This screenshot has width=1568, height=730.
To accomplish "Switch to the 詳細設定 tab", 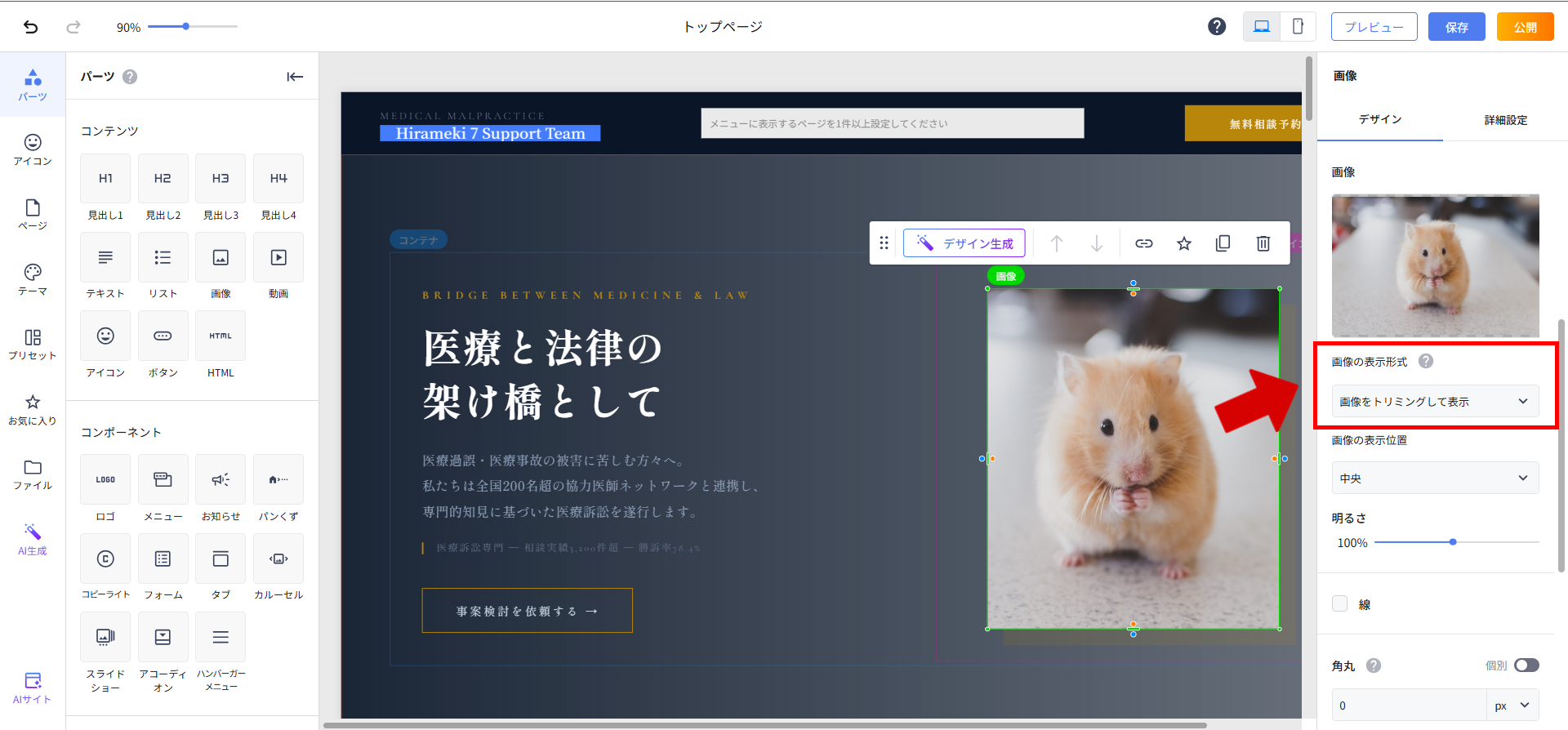I will [1505, 120].
